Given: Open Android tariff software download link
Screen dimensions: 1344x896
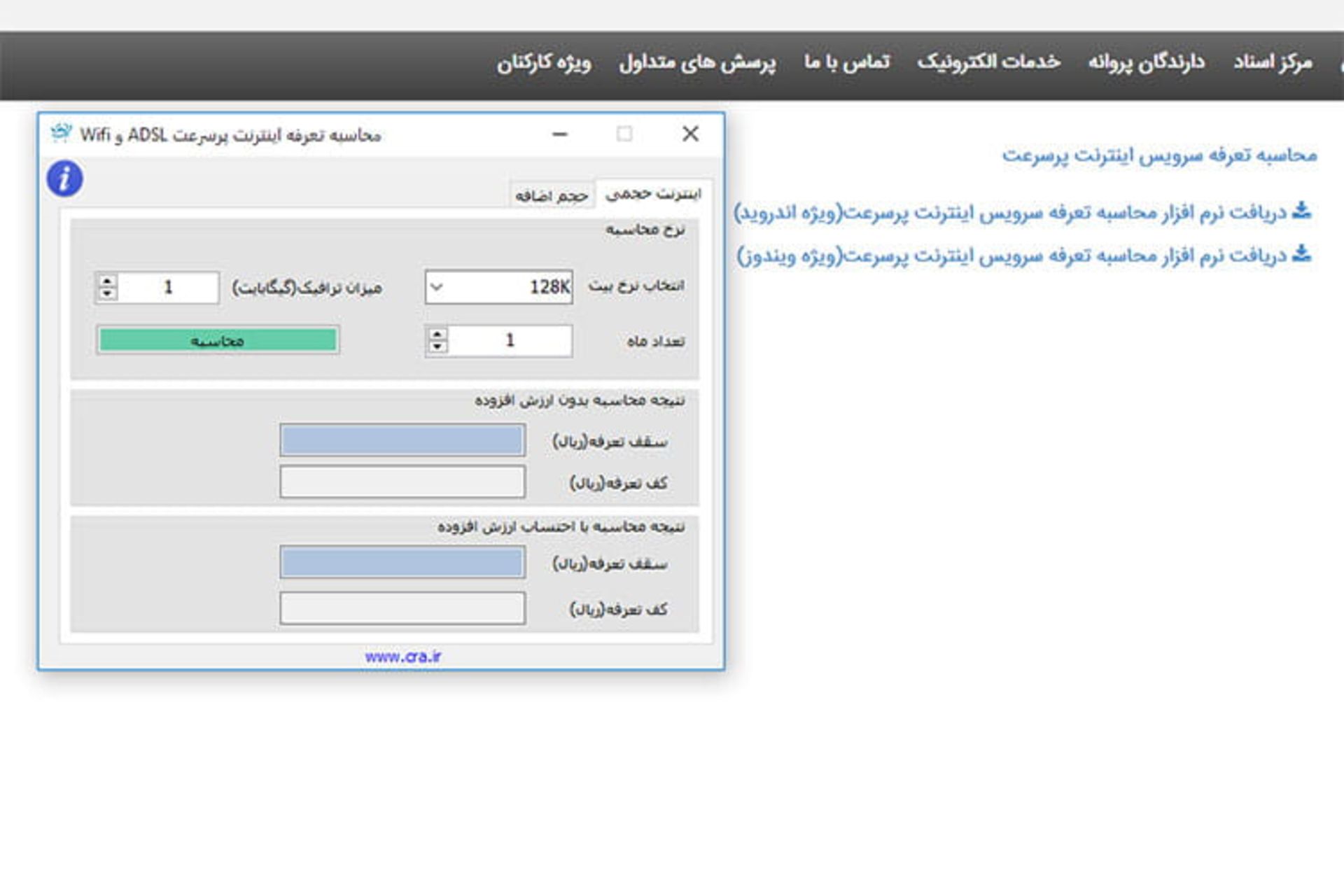Looking at the screenshot, I should (1010, 212).
